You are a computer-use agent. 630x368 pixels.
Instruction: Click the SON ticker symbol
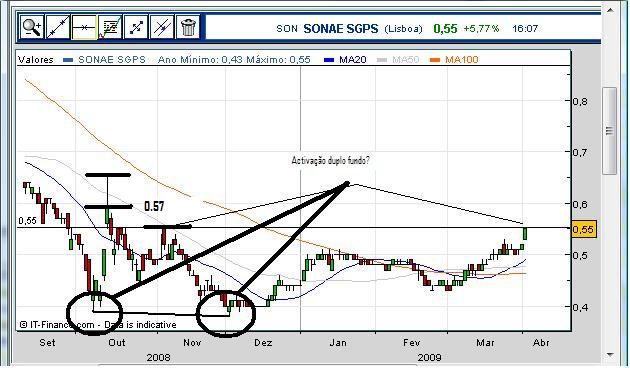[x=287, y=29]
